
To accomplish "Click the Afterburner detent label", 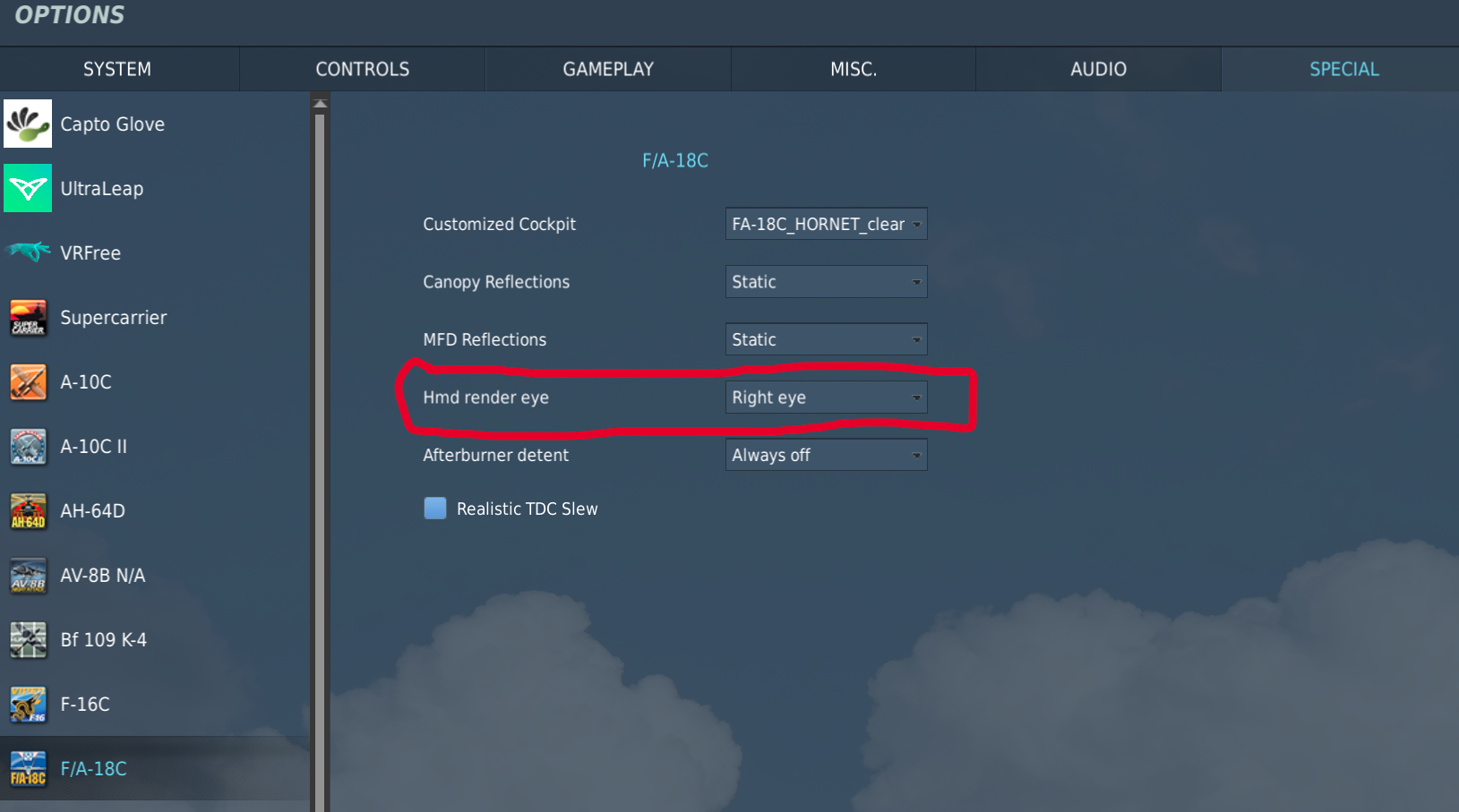I will point(496,455).
